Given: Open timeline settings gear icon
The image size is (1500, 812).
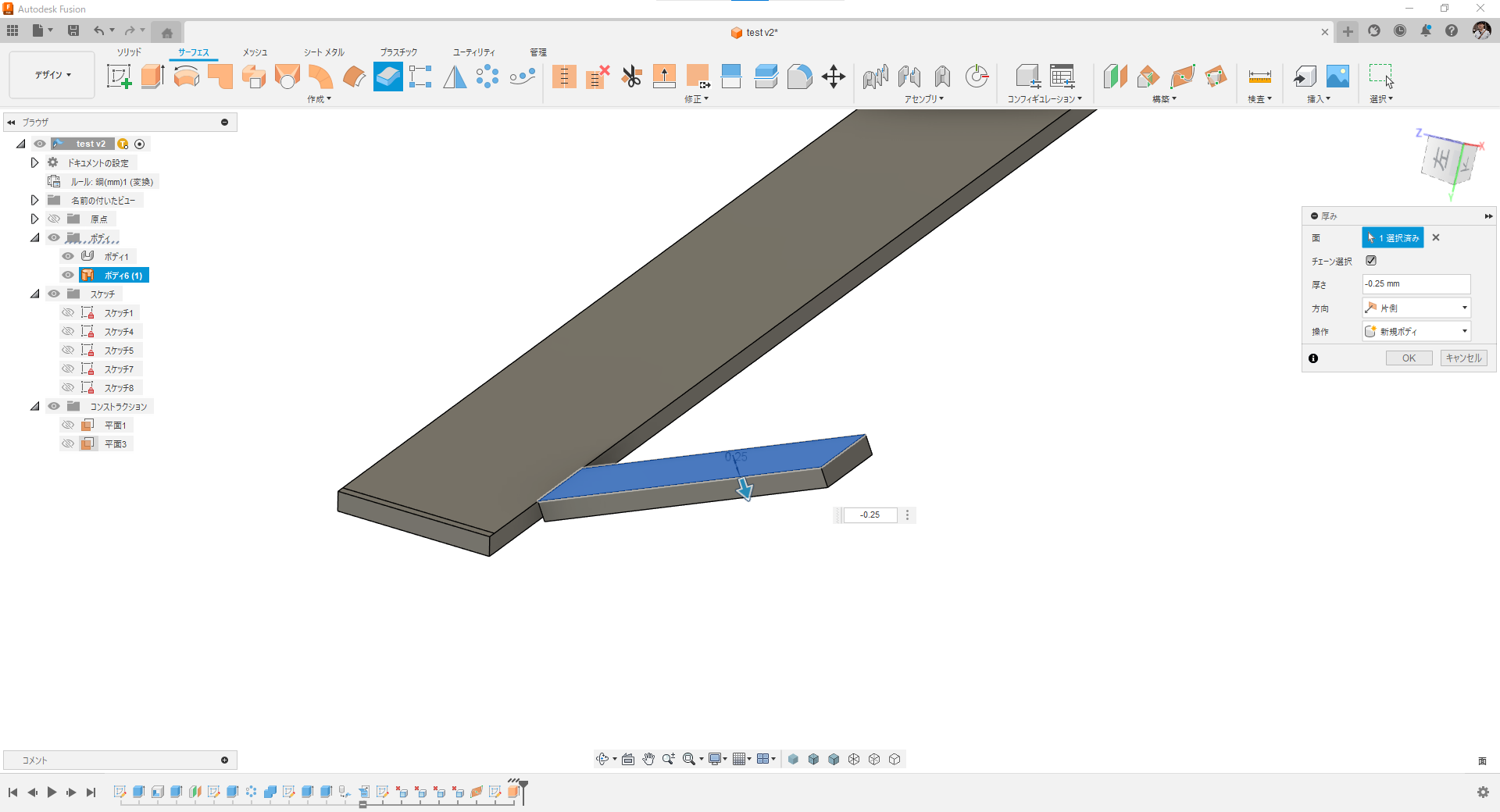Looking at the screenshot, I should (x=1483, y=792).
